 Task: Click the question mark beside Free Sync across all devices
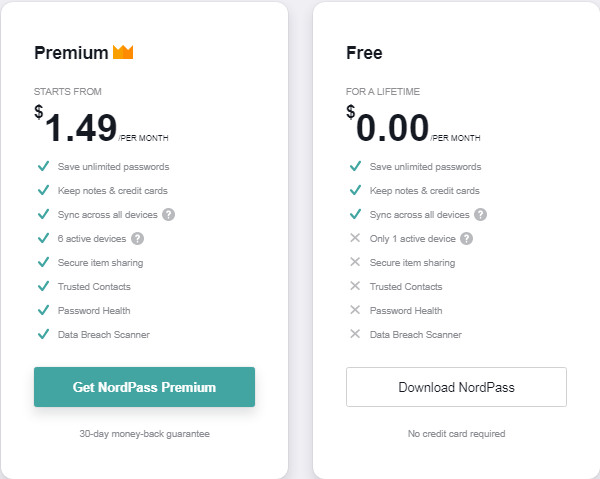pos(481,215)
